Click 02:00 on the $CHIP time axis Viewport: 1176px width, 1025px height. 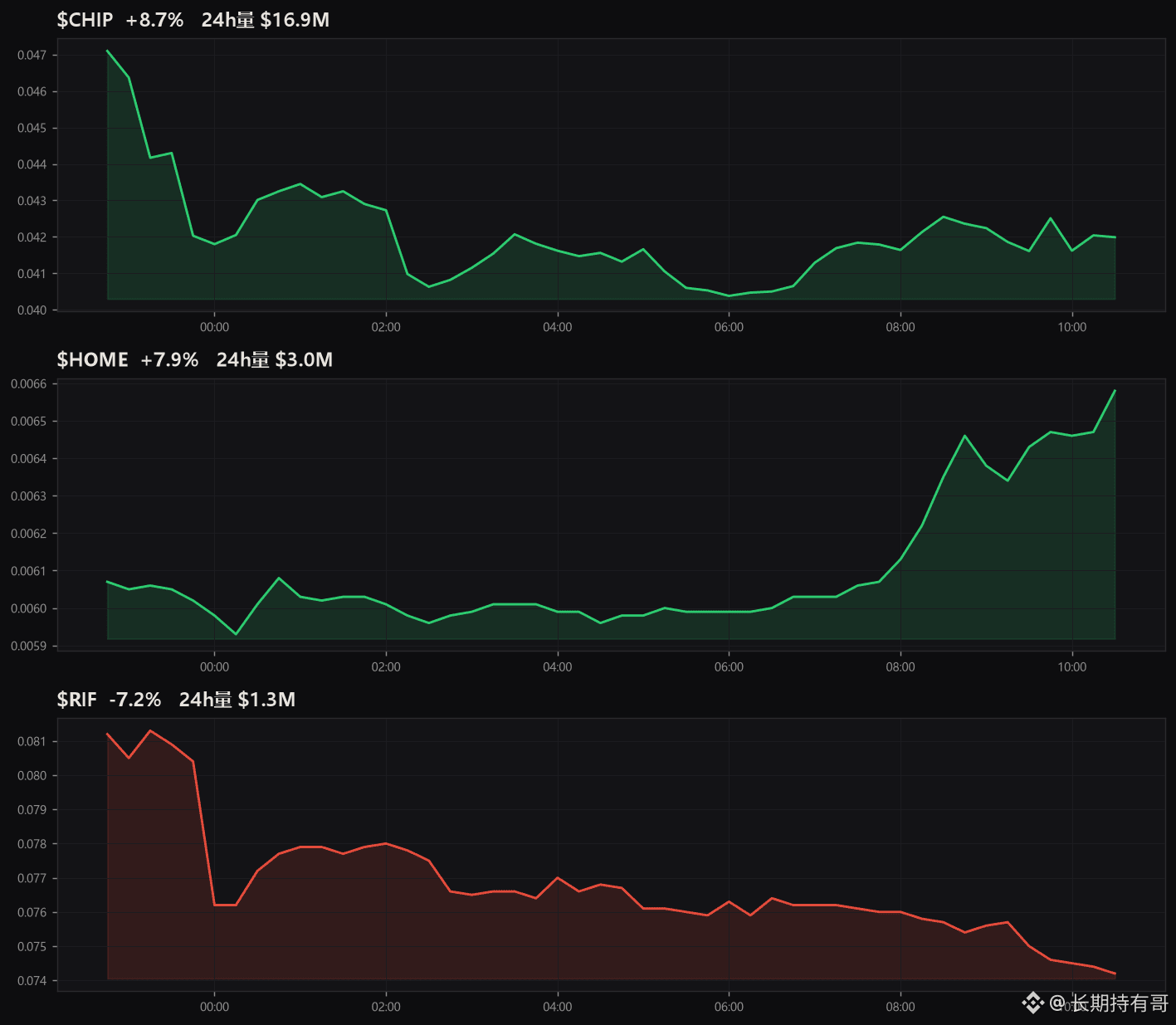click(386, 327)
